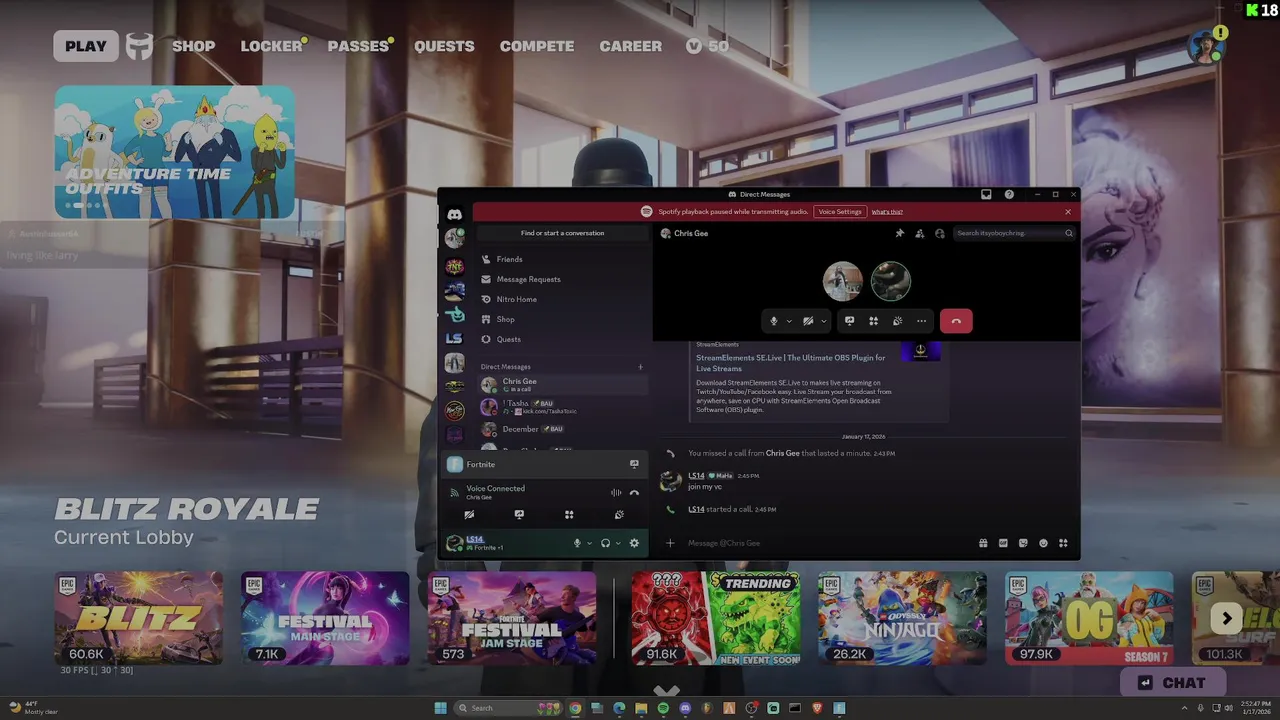Image resolution: width=1280 pixels, height=720 pixels.
Task: Open Discord User Settings gear
Action: pos(634,543)
